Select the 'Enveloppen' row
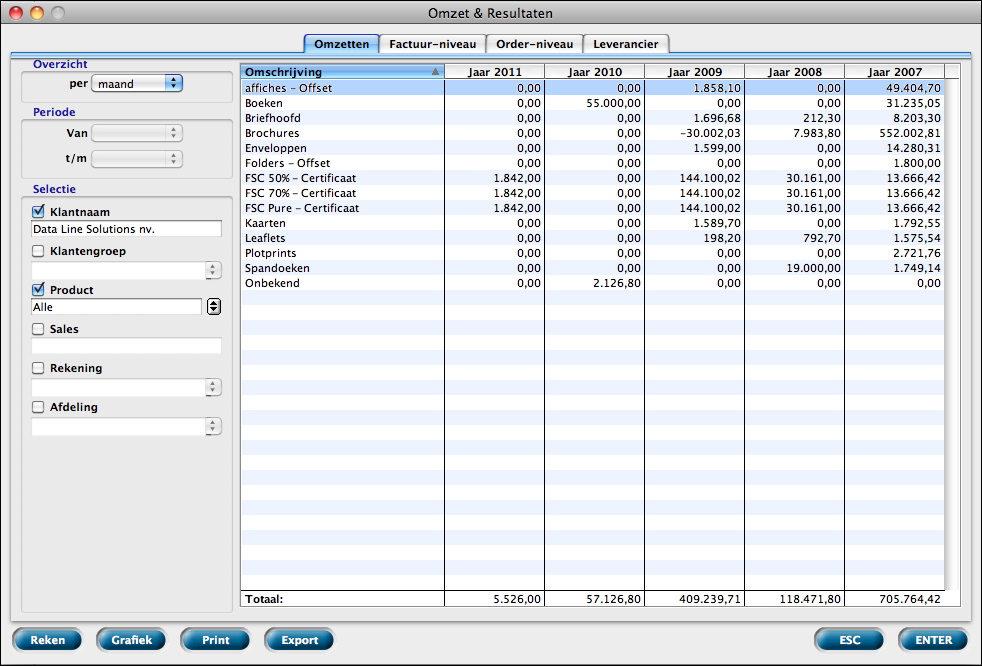982x666 pixels. (x=592, y=148)
